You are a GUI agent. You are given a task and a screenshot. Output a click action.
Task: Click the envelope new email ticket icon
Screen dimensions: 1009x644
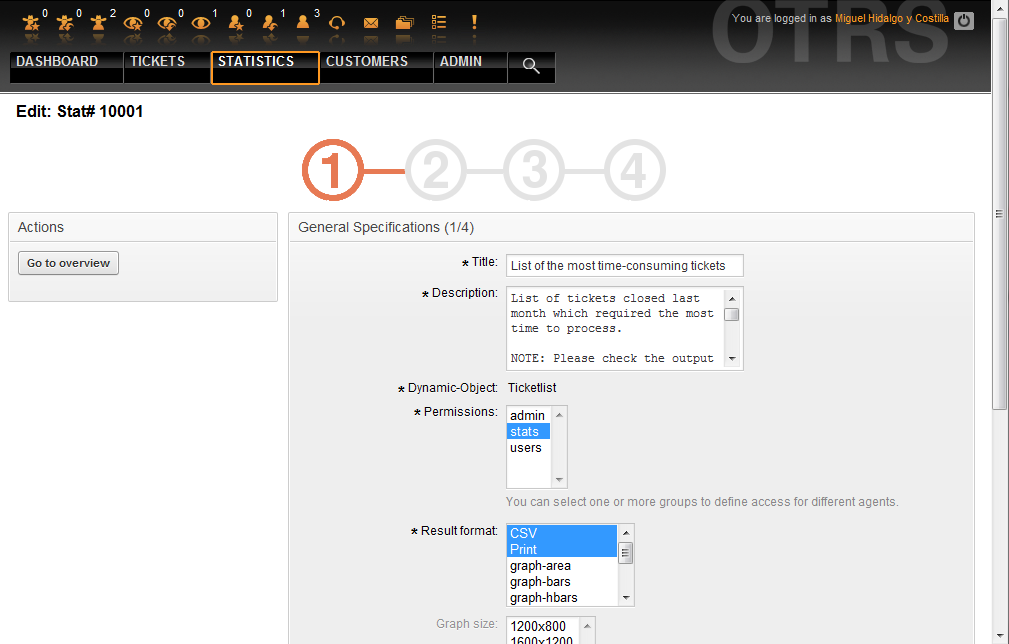pos(371,22)
